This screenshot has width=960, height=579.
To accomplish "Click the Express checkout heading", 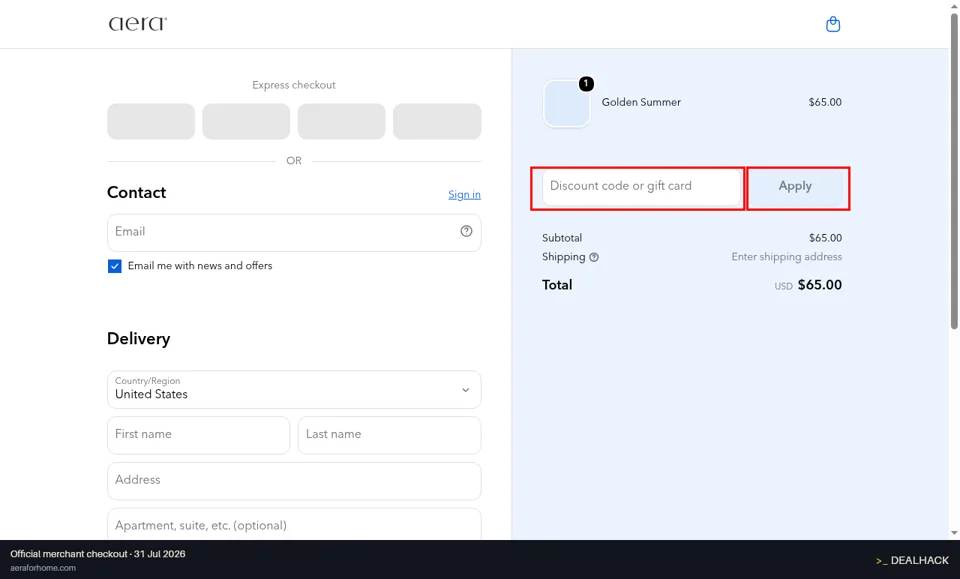I will tap(294, 85).
